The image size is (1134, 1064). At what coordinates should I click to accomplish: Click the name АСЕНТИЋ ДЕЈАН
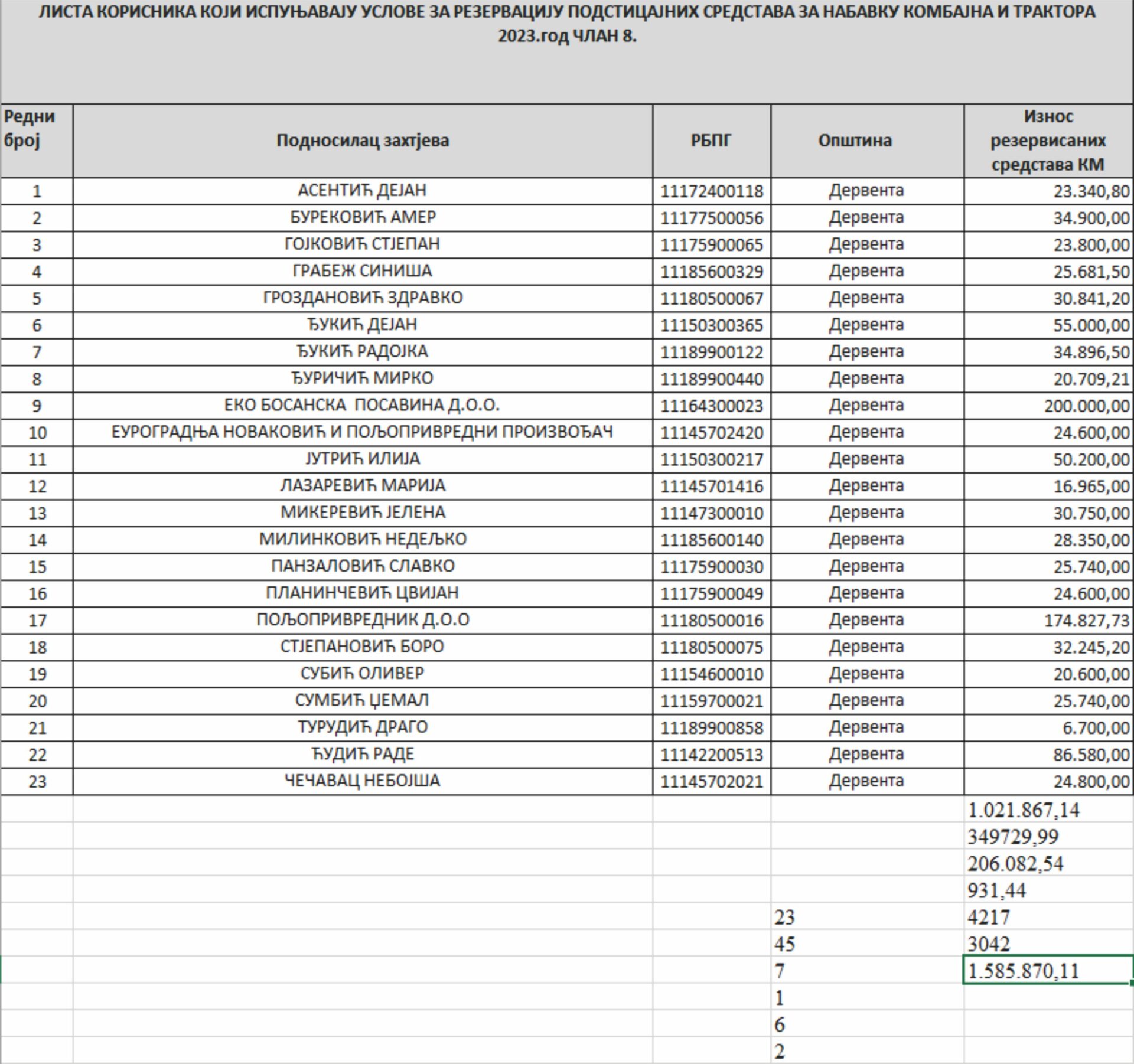pos(363,191)
